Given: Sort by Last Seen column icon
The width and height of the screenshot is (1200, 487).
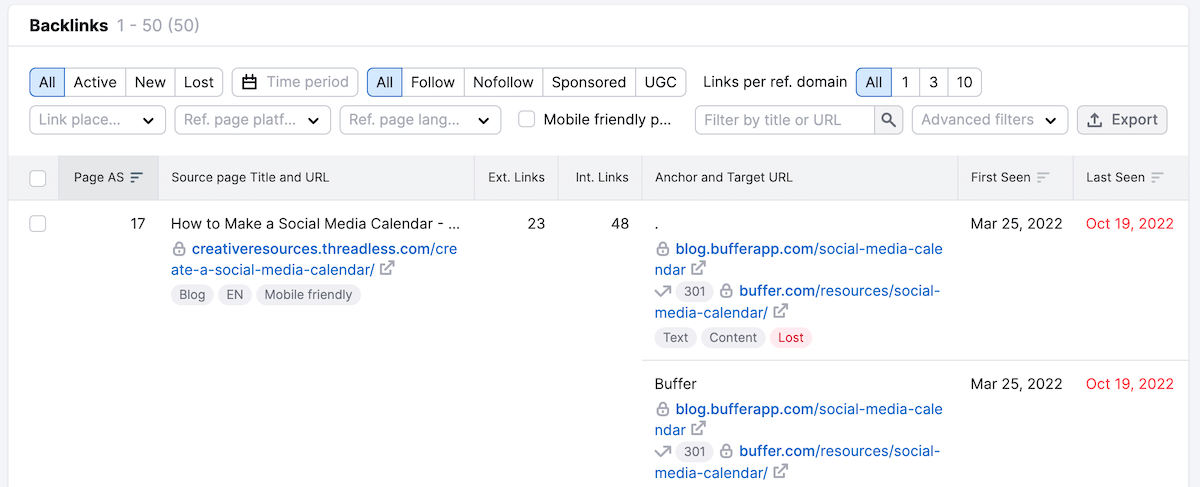Looking at the screenshot, I should (1158, 178).
